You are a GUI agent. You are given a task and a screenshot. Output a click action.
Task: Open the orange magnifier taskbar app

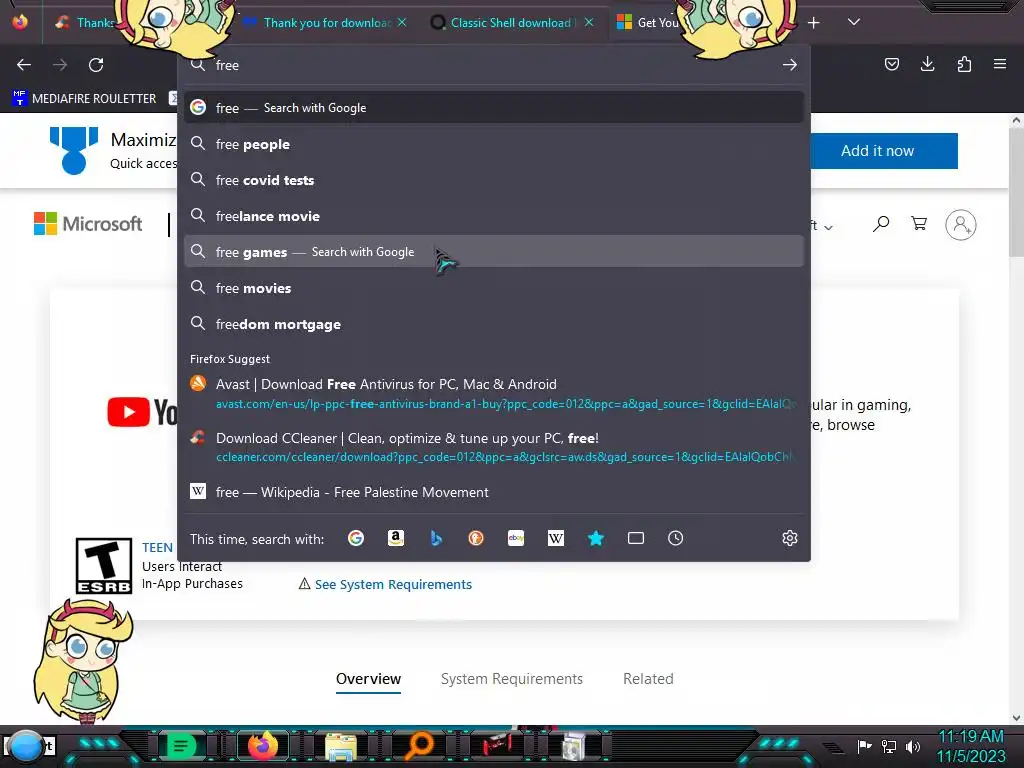(x=419, y=746)
